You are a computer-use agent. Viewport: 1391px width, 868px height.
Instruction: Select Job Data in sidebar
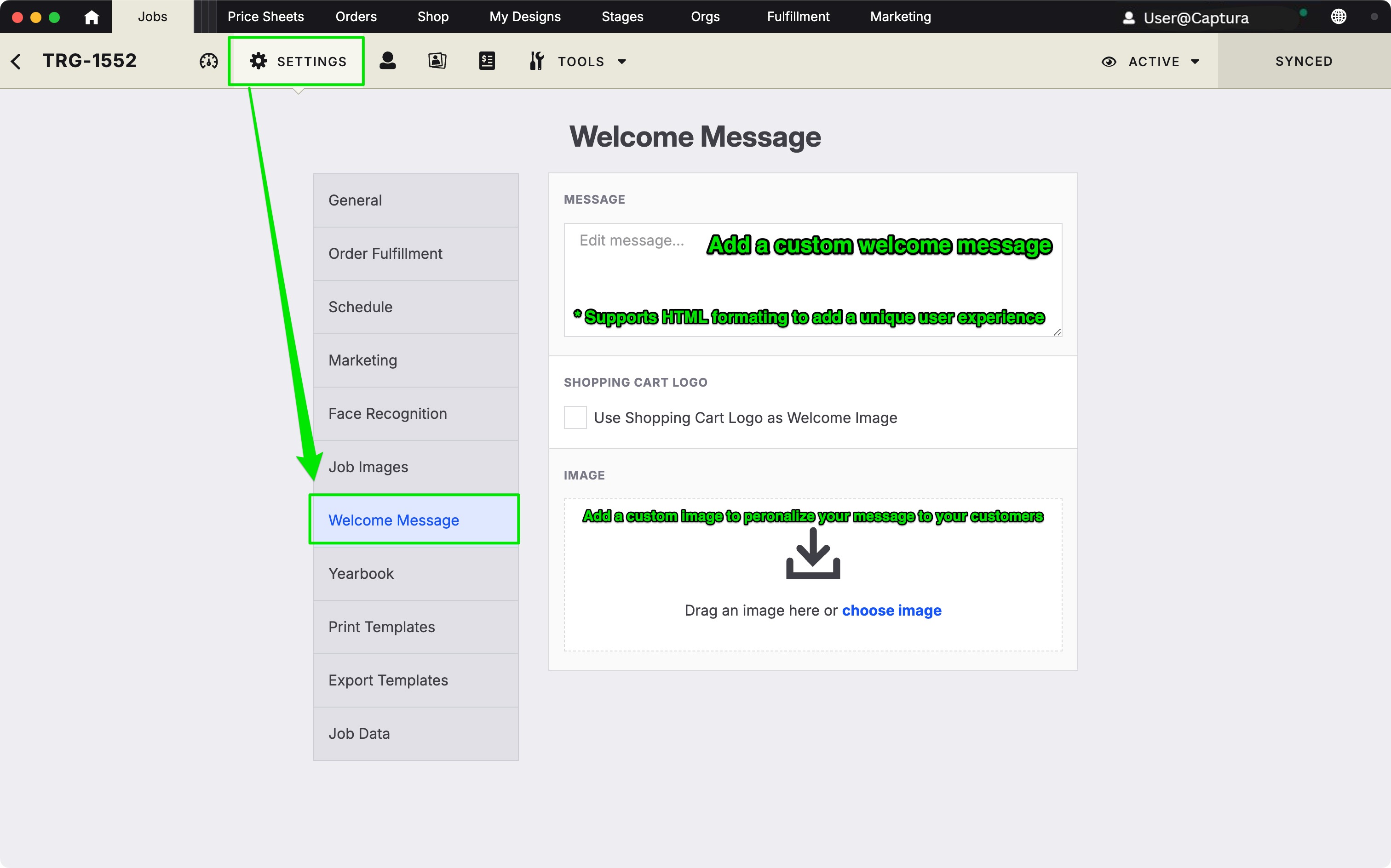pyautogui.click(x=415, y=734)
